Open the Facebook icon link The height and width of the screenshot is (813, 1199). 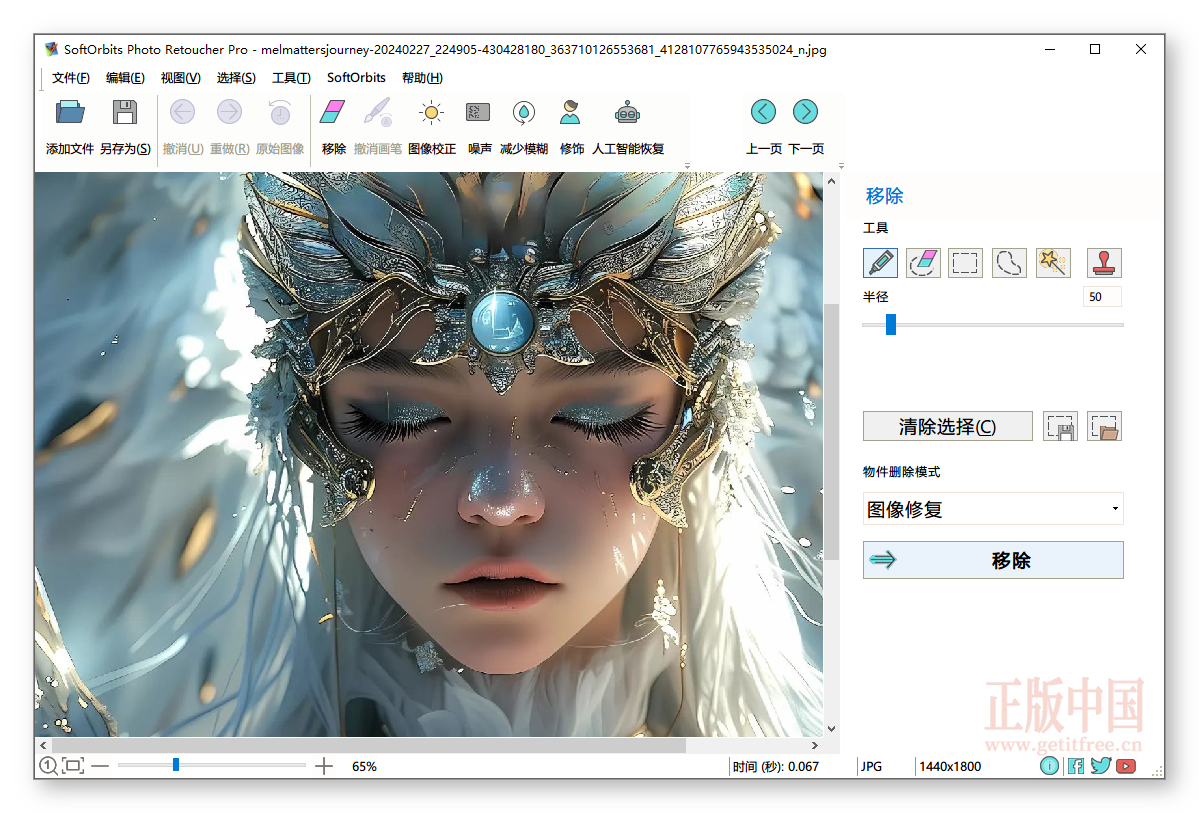(x=1075, y=766)
